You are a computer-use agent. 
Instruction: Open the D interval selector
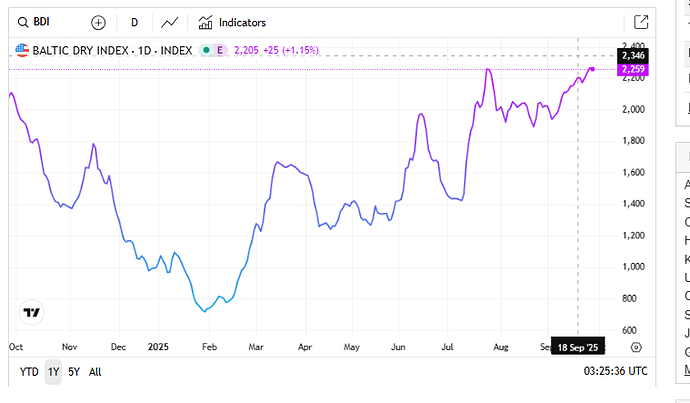point(135,22)
